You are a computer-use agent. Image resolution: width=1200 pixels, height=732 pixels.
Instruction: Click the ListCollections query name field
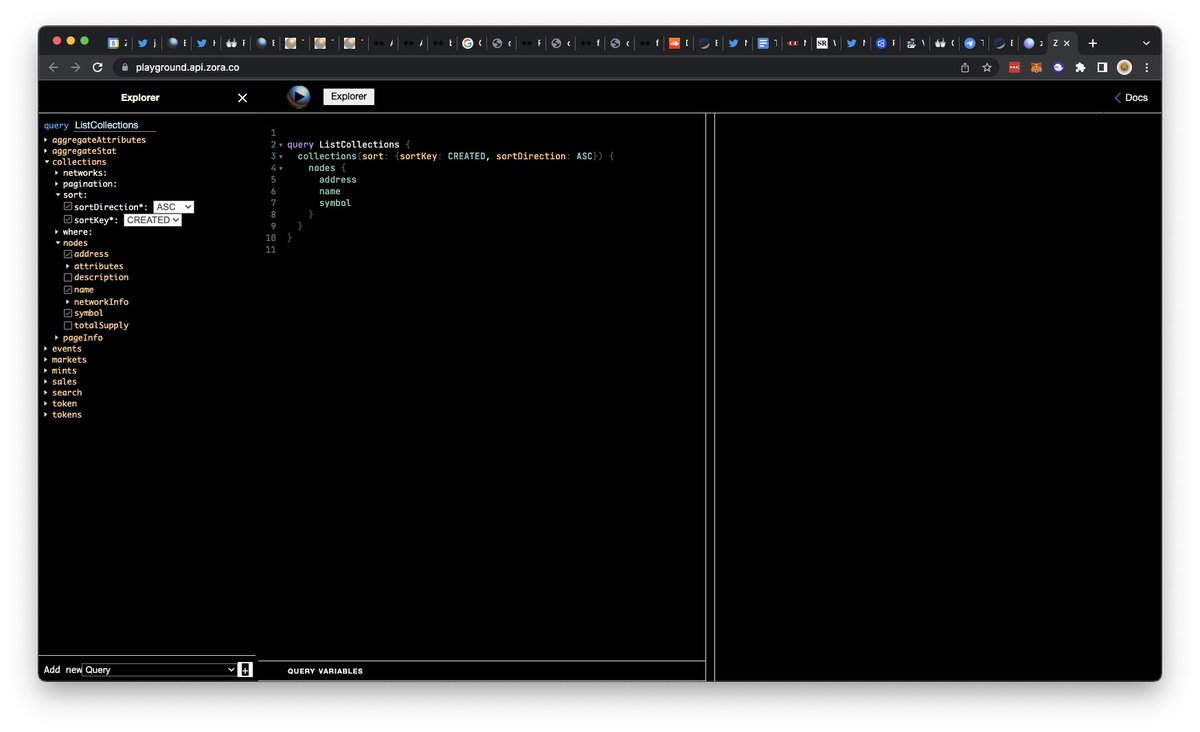(109, 125)
